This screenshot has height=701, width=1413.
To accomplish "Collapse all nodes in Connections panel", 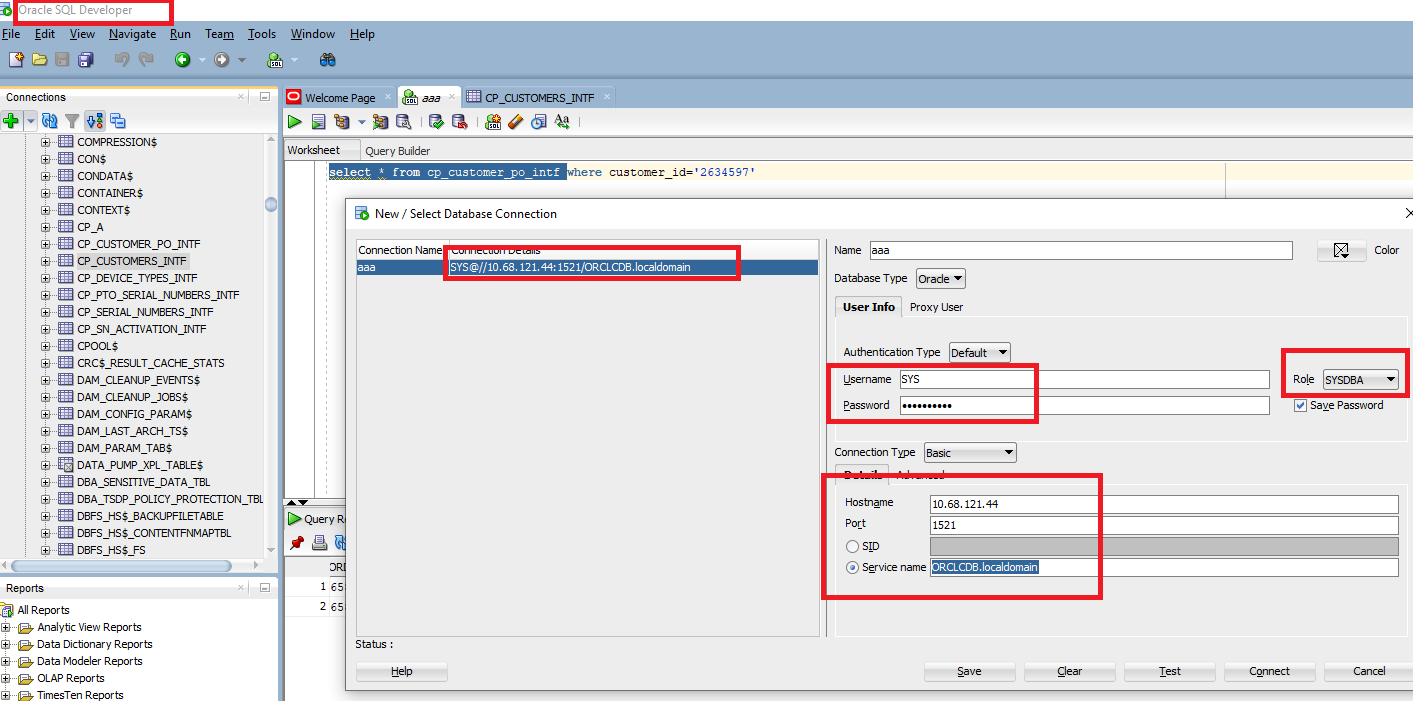I will coord(118,121).
